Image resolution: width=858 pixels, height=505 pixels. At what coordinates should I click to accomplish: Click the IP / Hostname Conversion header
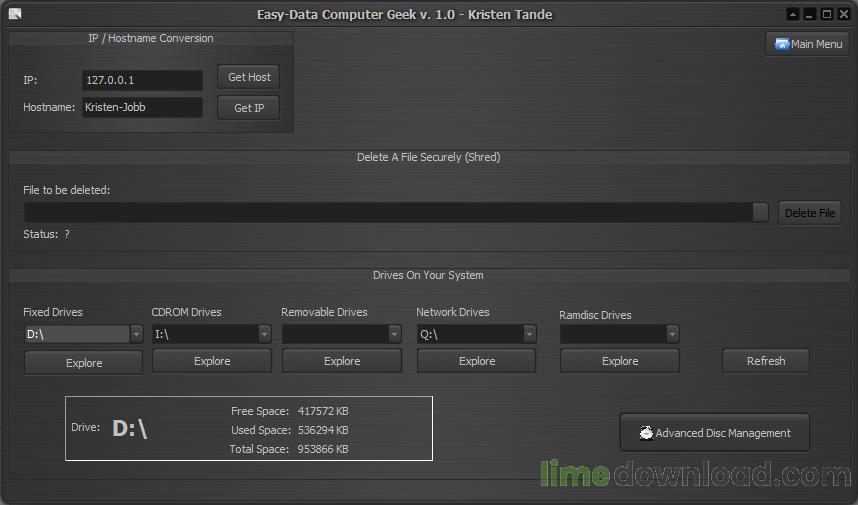click(x=151, y=38)
